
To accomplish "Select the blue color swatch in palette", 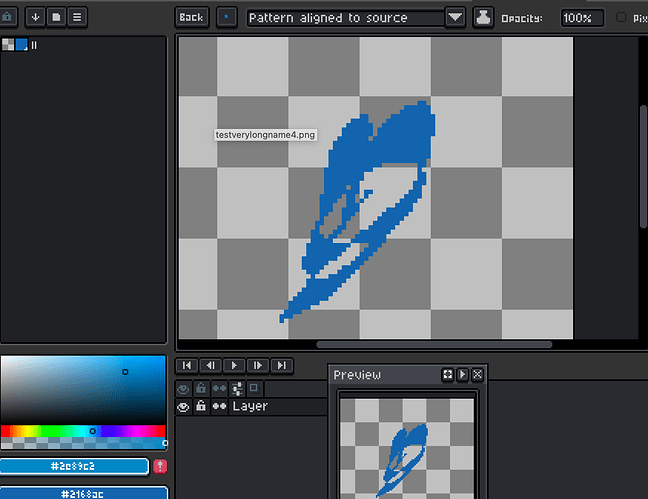I will pyautogui.click(x=21, y=45).
